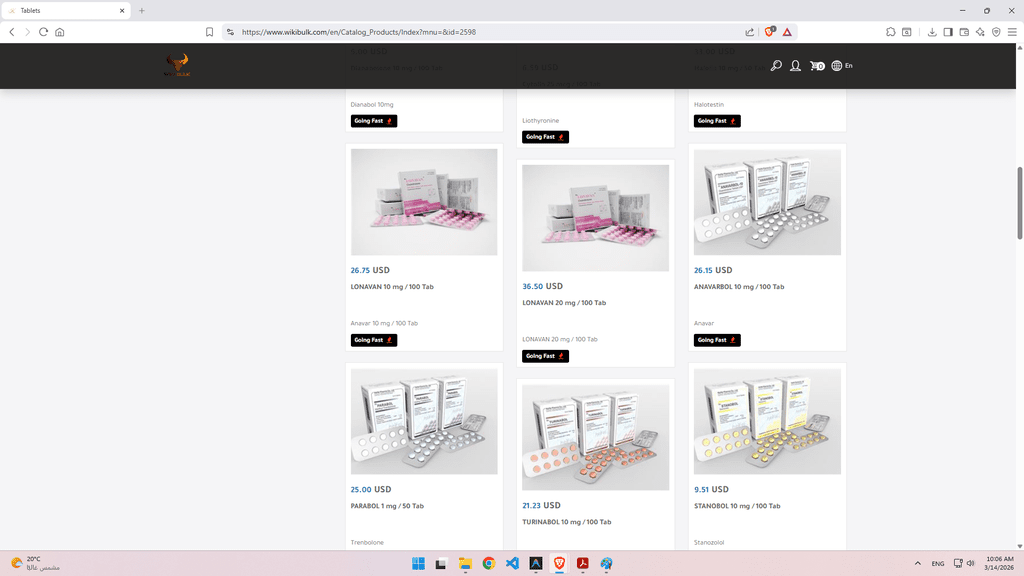The height and width of the screenshot is (576, 1024).
Task: Click the page vertical scrollbar thumb
Action: coord(1019,203)
